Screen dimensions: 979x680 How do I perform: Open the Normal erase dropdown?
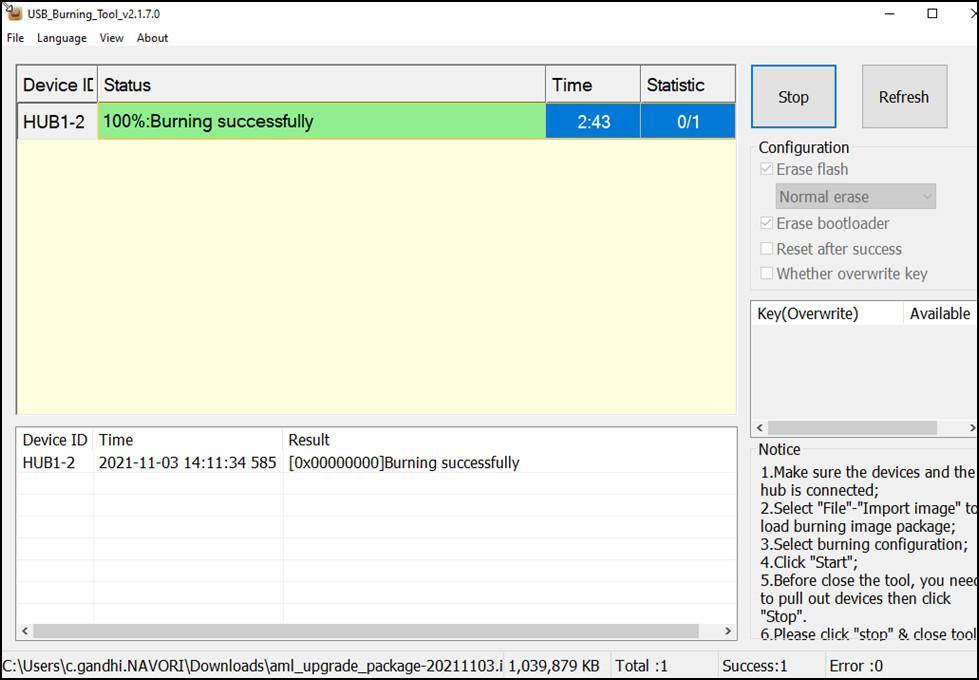(x=855, y=197)
